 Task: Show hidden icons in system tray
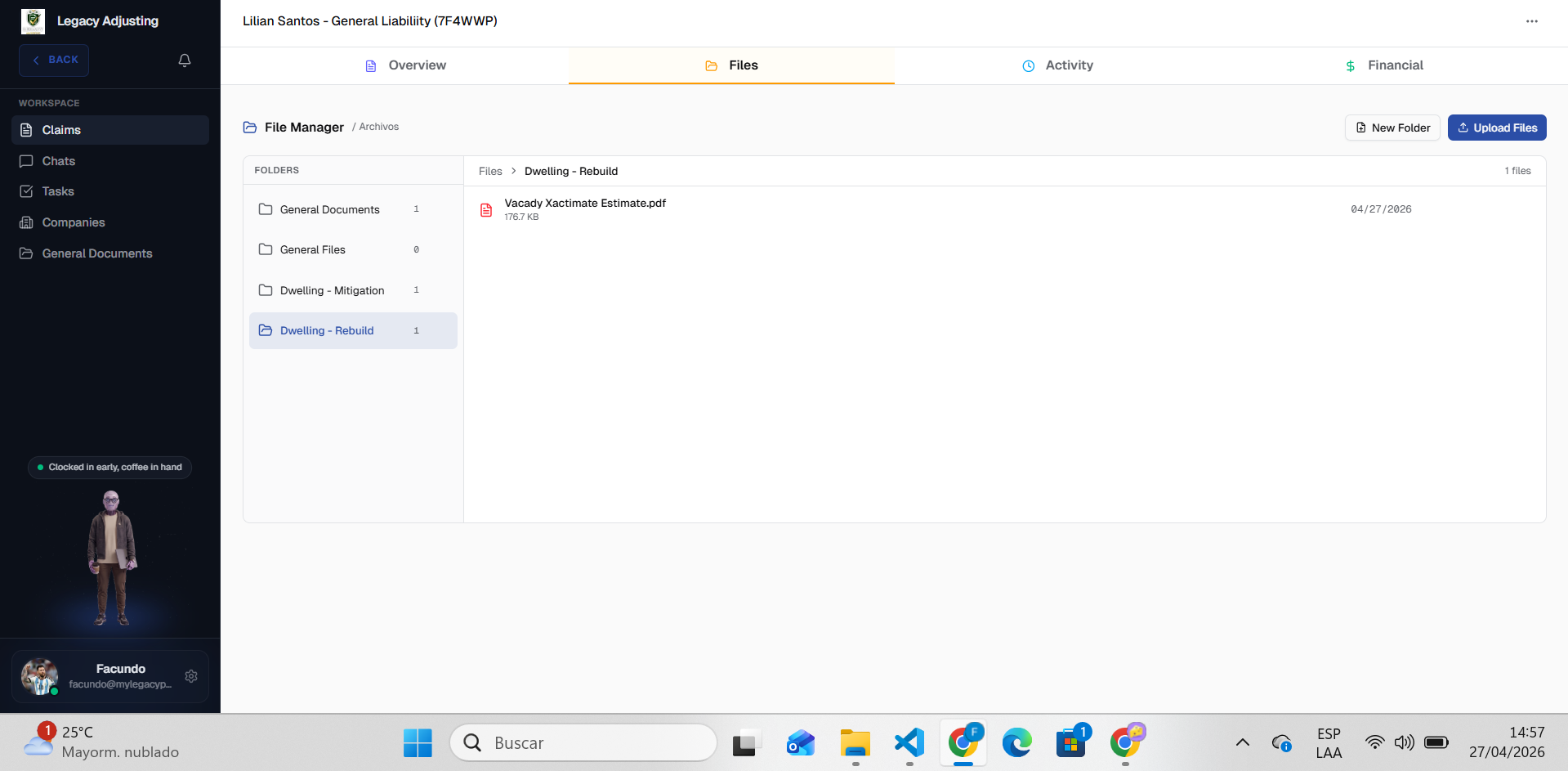tap(1242, 742)
